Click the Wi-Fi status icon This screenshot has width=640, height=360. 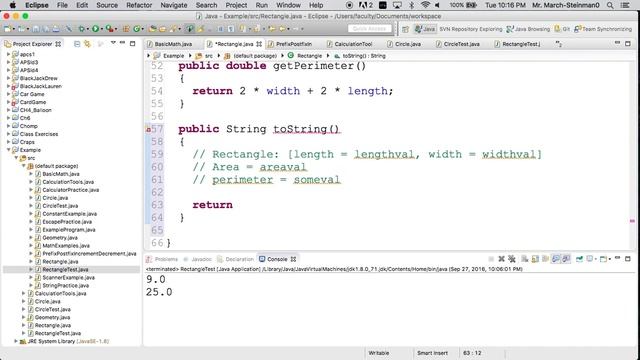[x=425, y=5]
